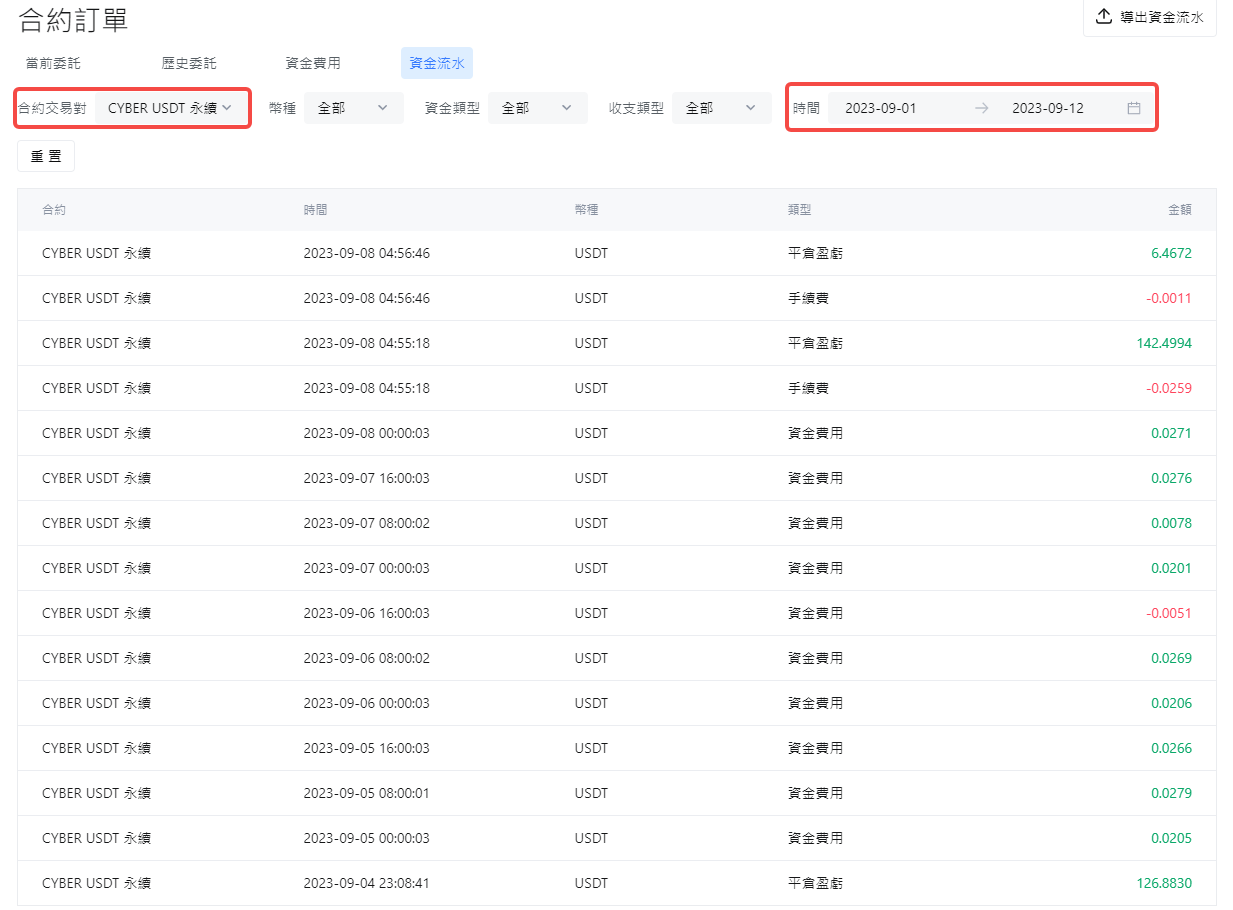Click the 金額 column header

1179,210
